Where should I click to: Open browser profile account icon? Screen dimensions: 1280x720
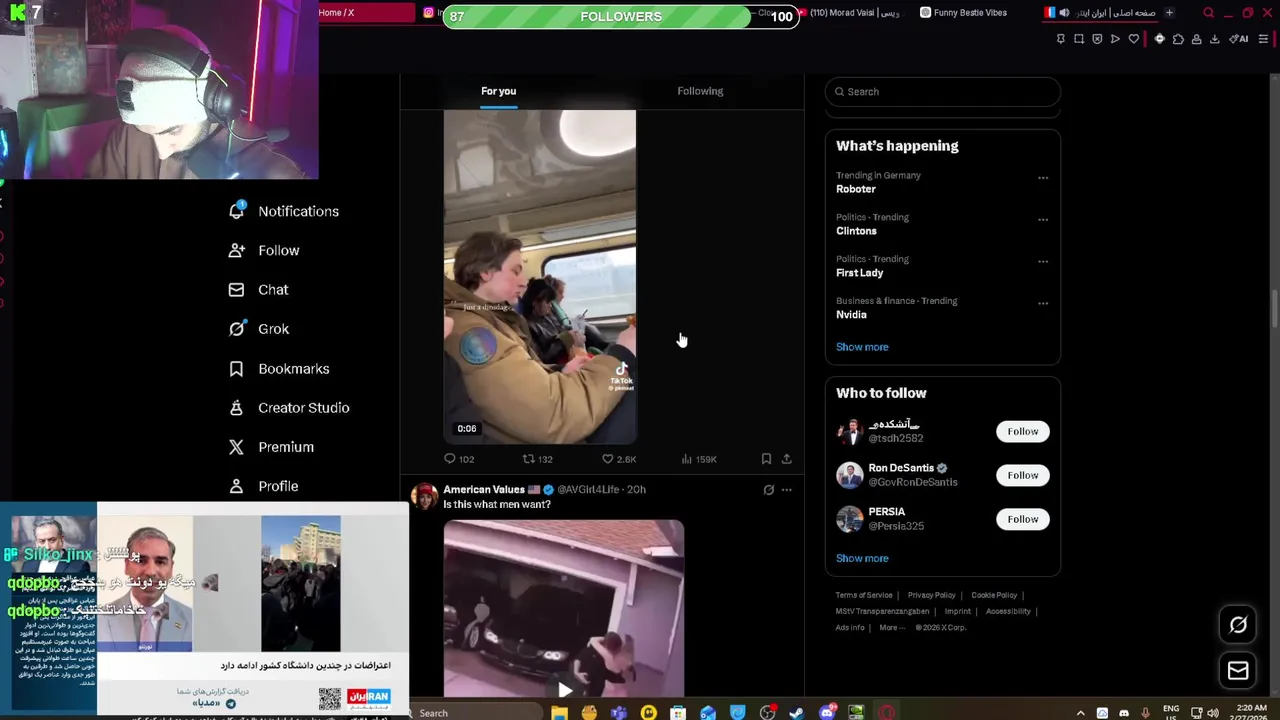[x=1196, y=39]
